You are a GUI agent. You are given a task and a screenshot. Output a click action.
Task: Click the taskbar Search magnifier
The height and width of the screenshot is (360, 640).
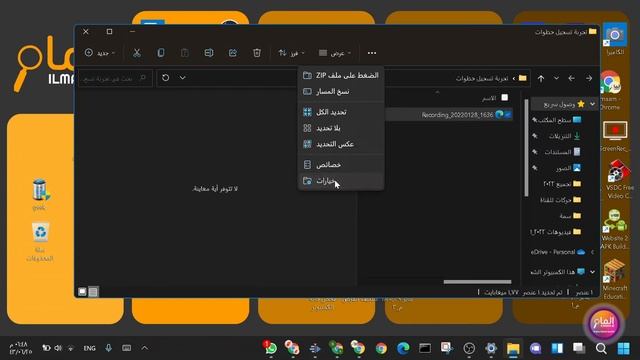(x=601, y=349)
